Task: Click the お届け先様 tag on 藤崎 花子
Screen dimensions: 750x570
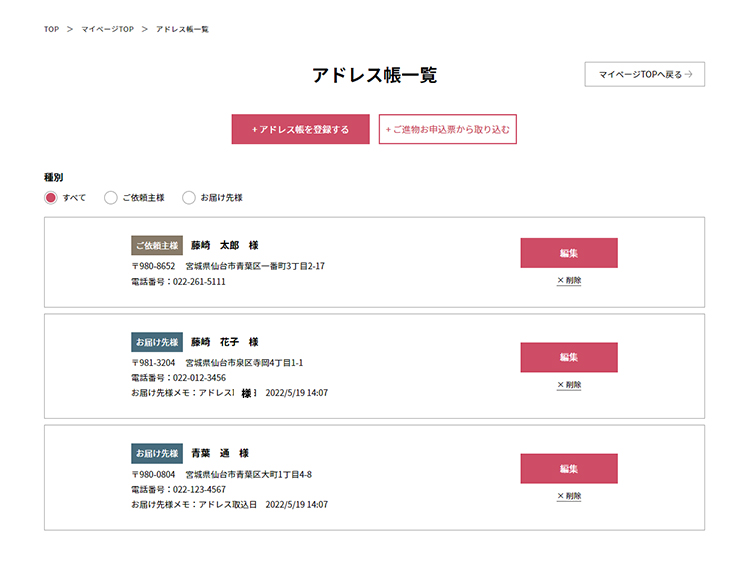Action: click(157, 342)
